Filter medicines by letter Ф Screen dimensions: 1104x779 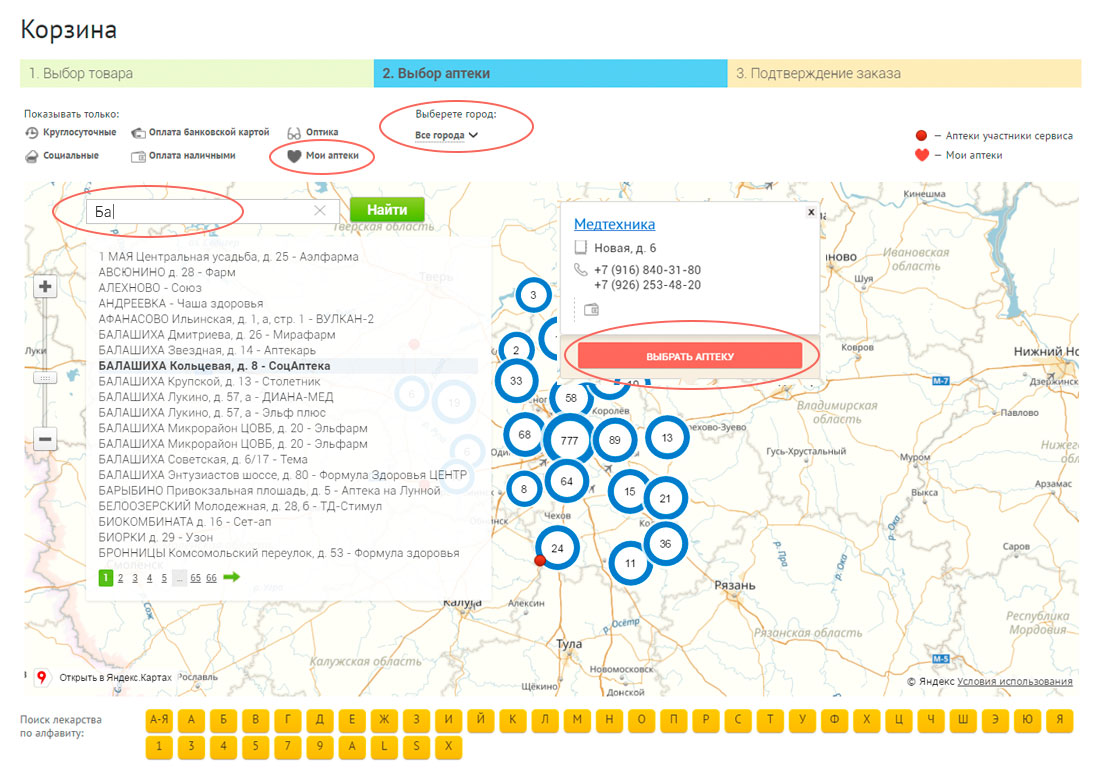click(834, 720)
